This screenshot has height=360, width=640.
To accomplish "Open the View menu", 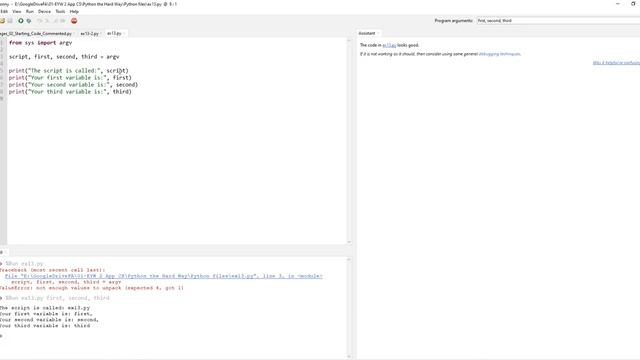I will 17,11.
